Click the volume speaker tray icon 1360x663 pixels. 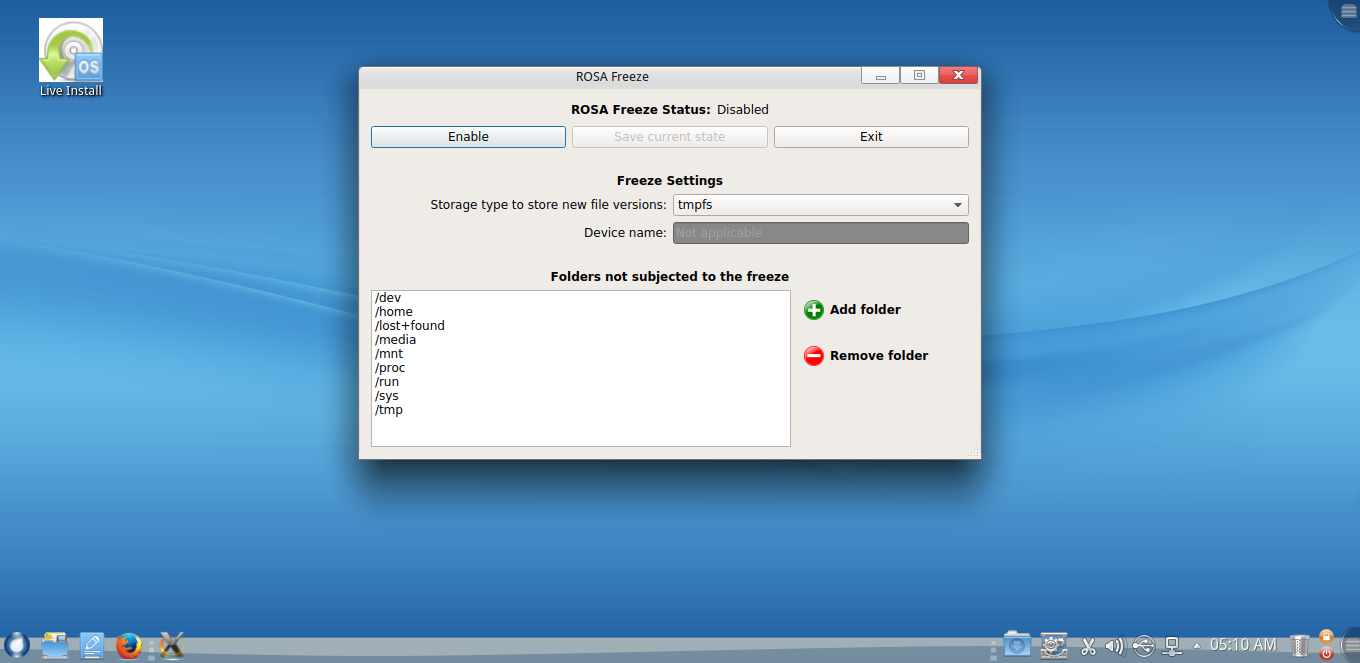coord(1115,646)
